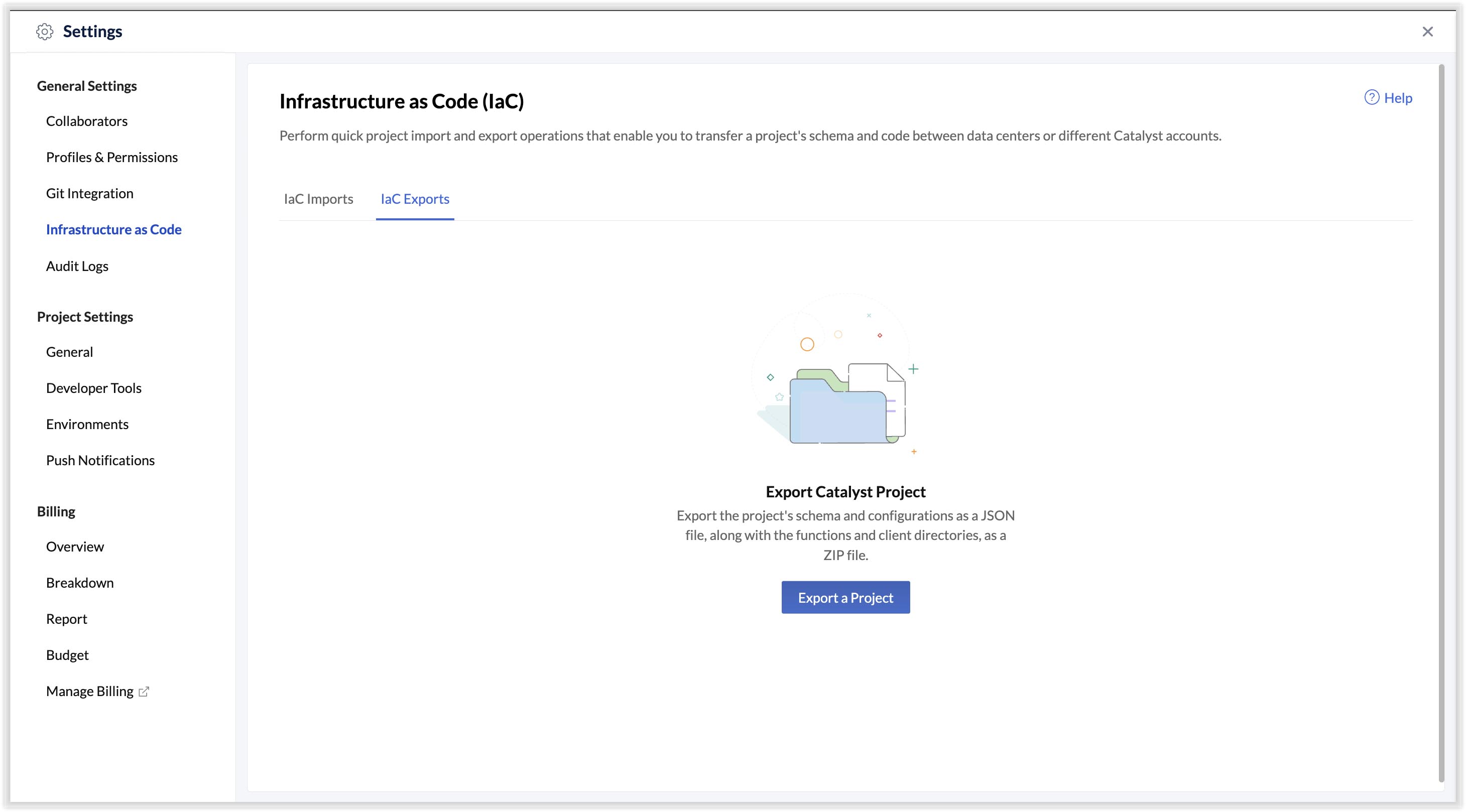
Task: Open Manage Billing external link
Action: (97, 690)
